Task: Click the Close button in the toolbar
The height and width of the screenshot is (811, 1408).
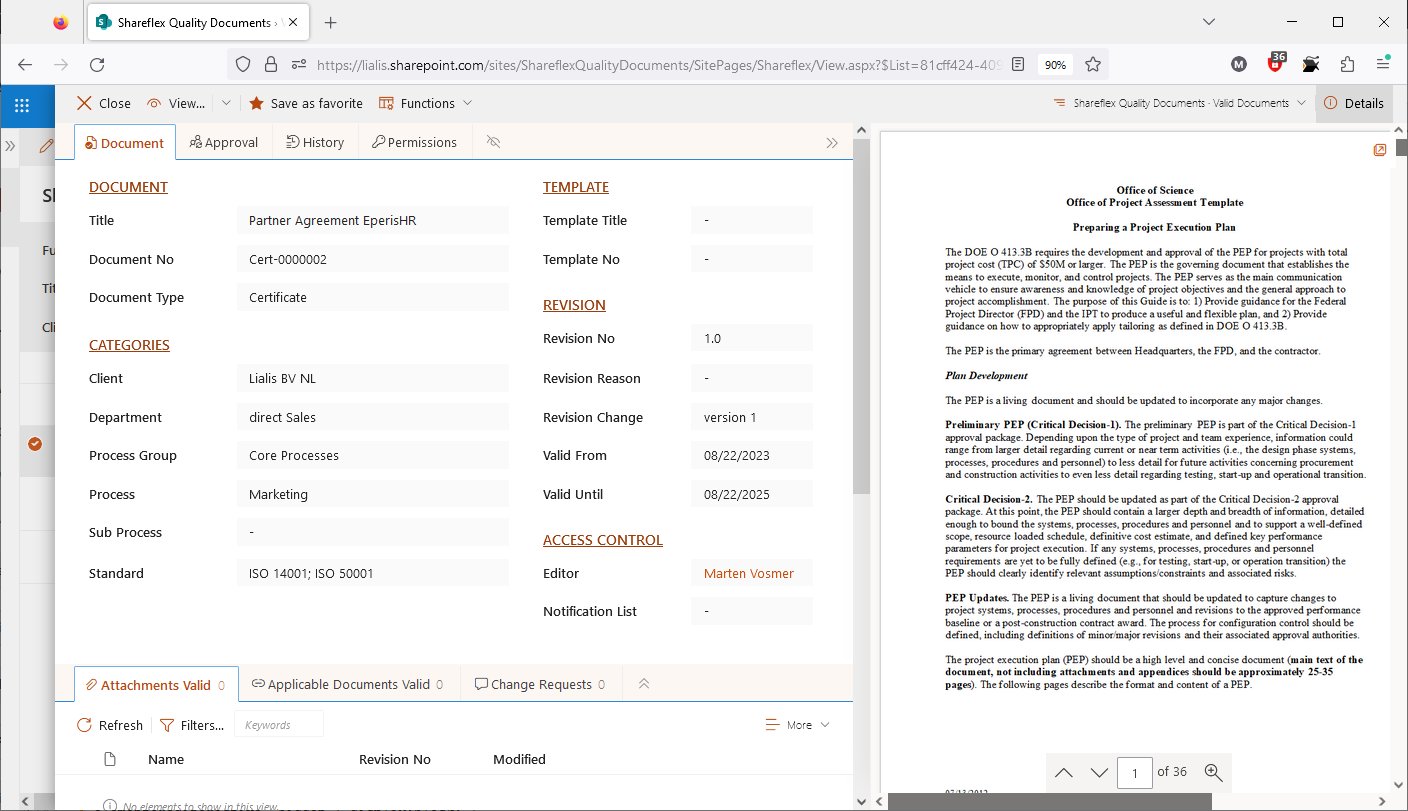Action: click(x=104, y=103)
